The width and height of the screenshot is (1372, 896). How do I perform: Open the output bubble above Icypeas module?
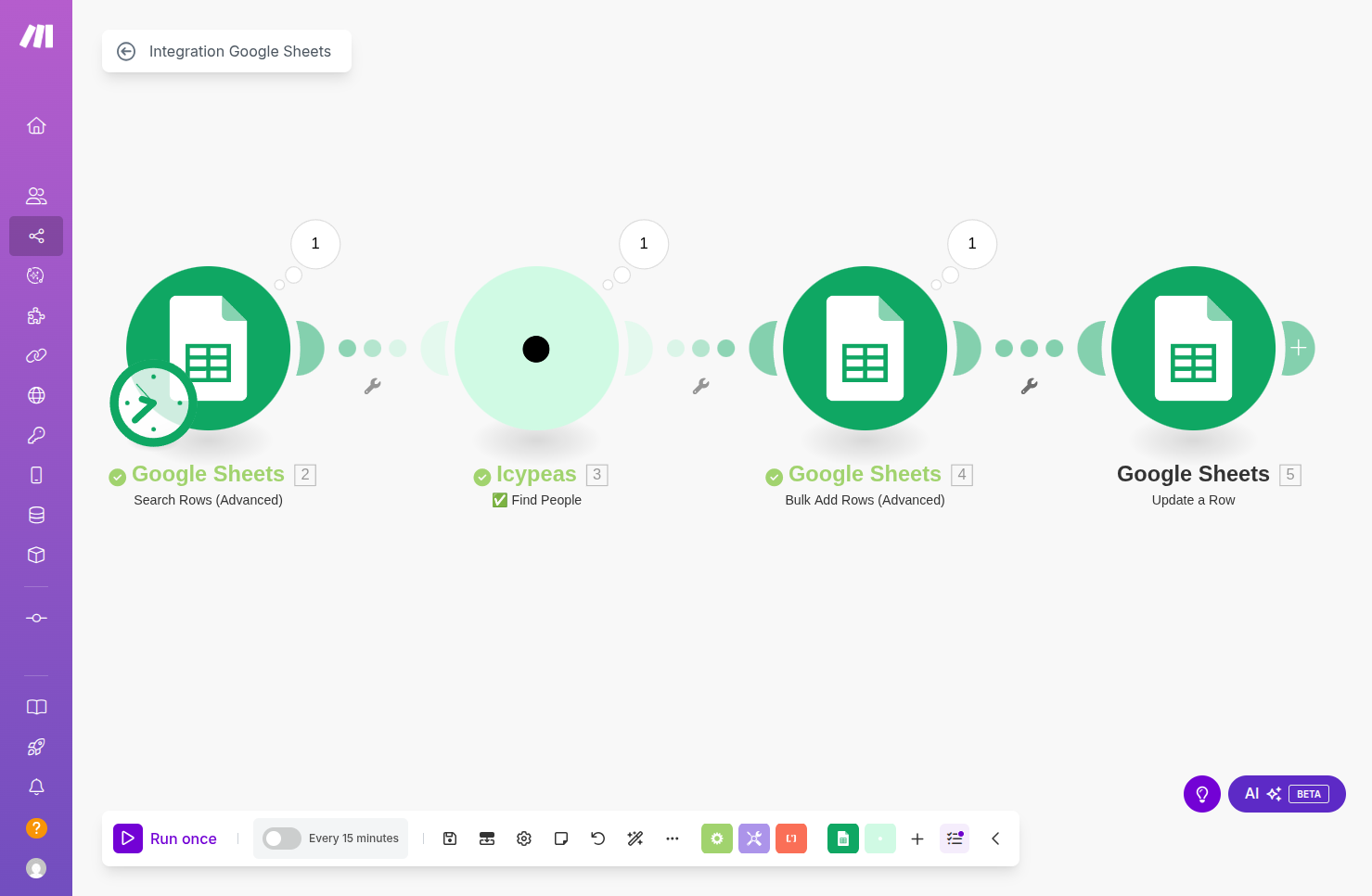pos(644,244)
